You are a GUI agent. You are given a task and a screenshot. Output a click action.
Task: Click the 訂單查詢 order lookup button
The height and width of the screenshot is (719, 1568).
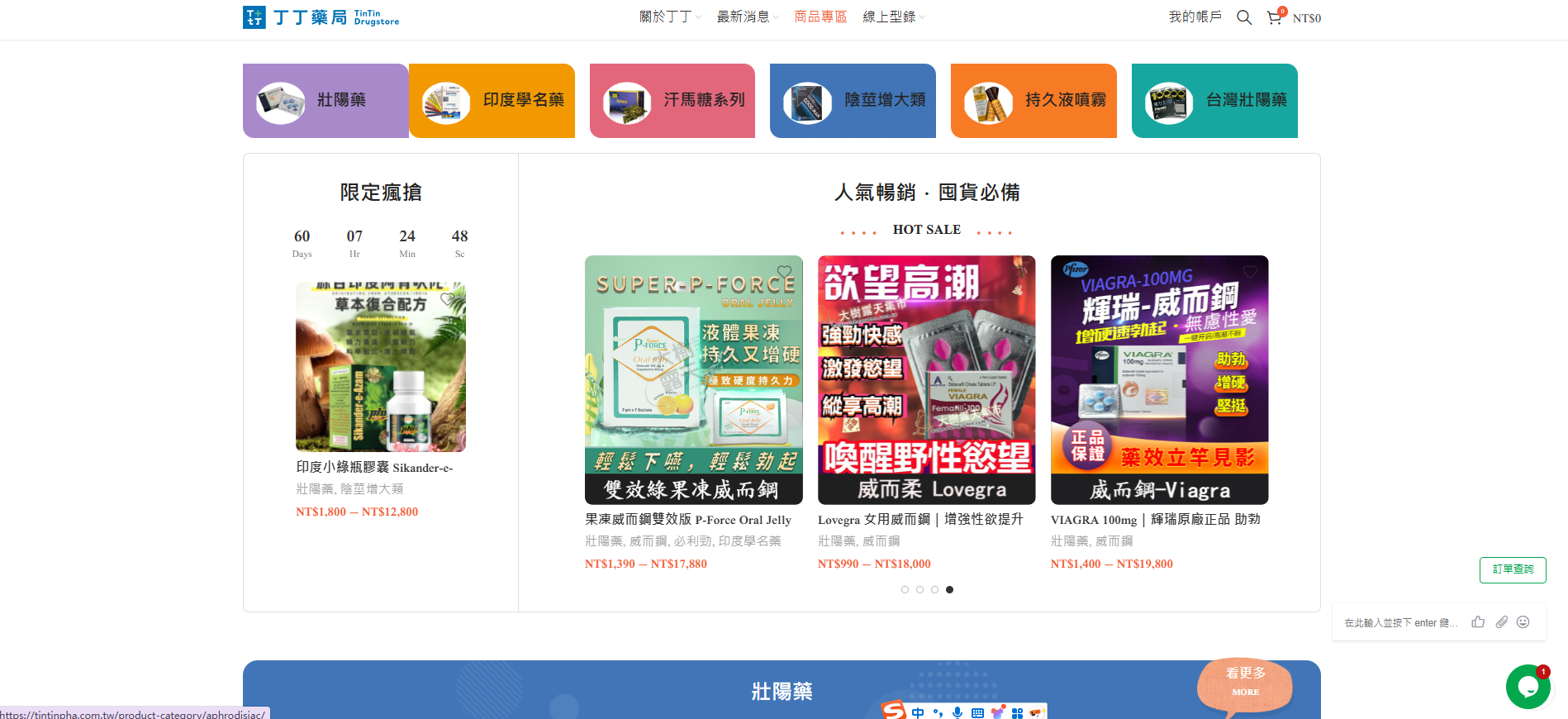coord(1513,569)
